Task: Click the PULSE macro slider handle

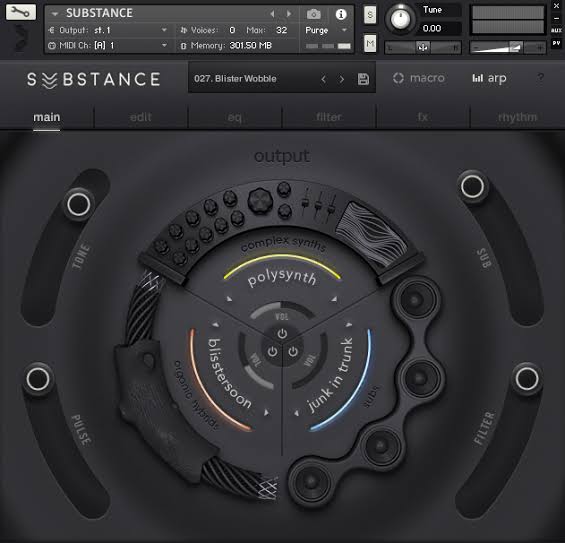Action: point(38,379)
